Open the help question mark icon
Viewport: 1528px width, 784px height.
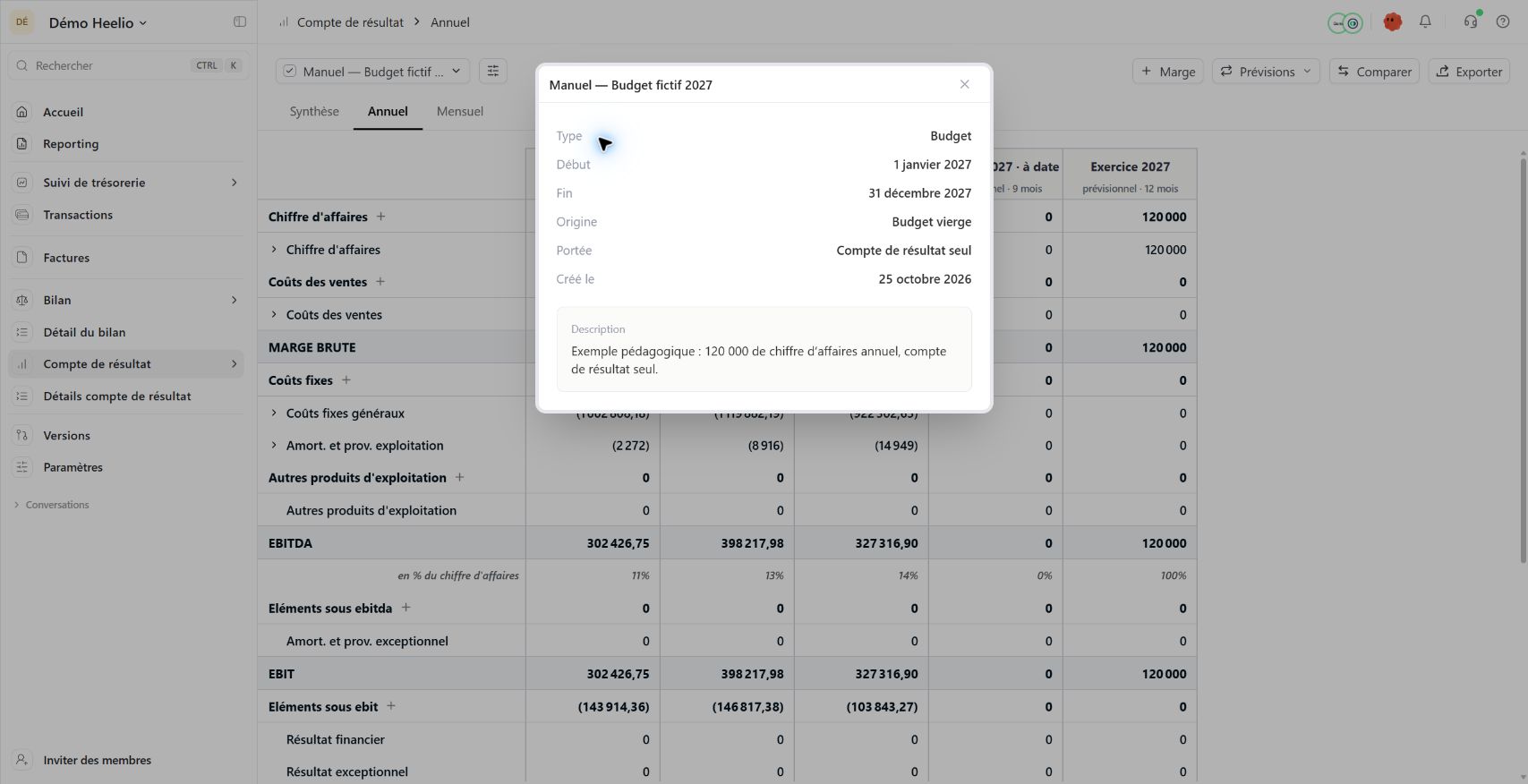point(1503,22)
